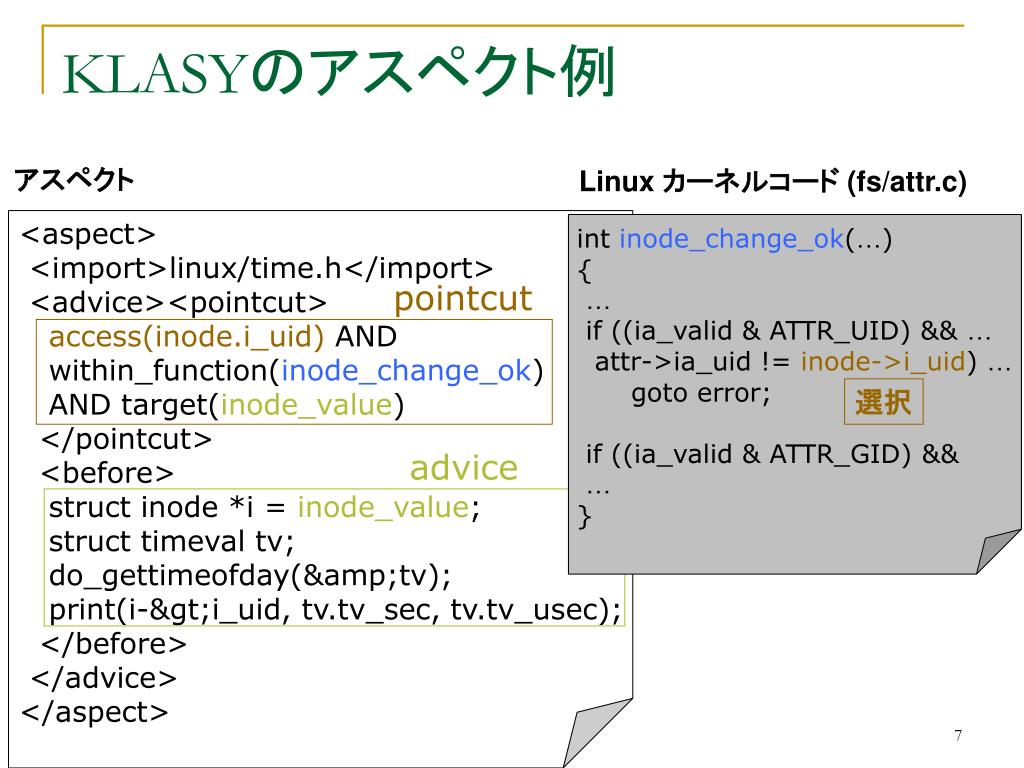Select the '</aspect>' closing tag
Screen dimensions: 1024x768
95,712
